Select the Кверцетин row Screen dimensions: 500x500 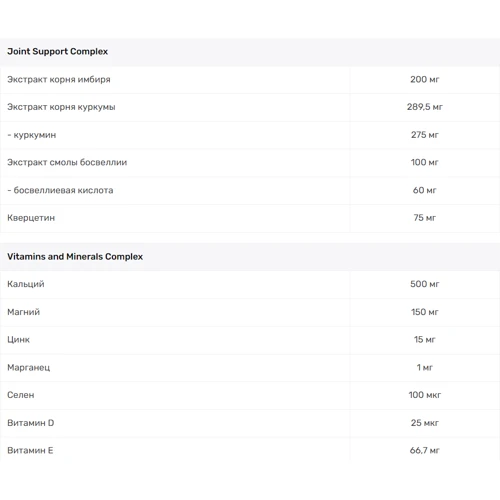click(x=250, y=218)
